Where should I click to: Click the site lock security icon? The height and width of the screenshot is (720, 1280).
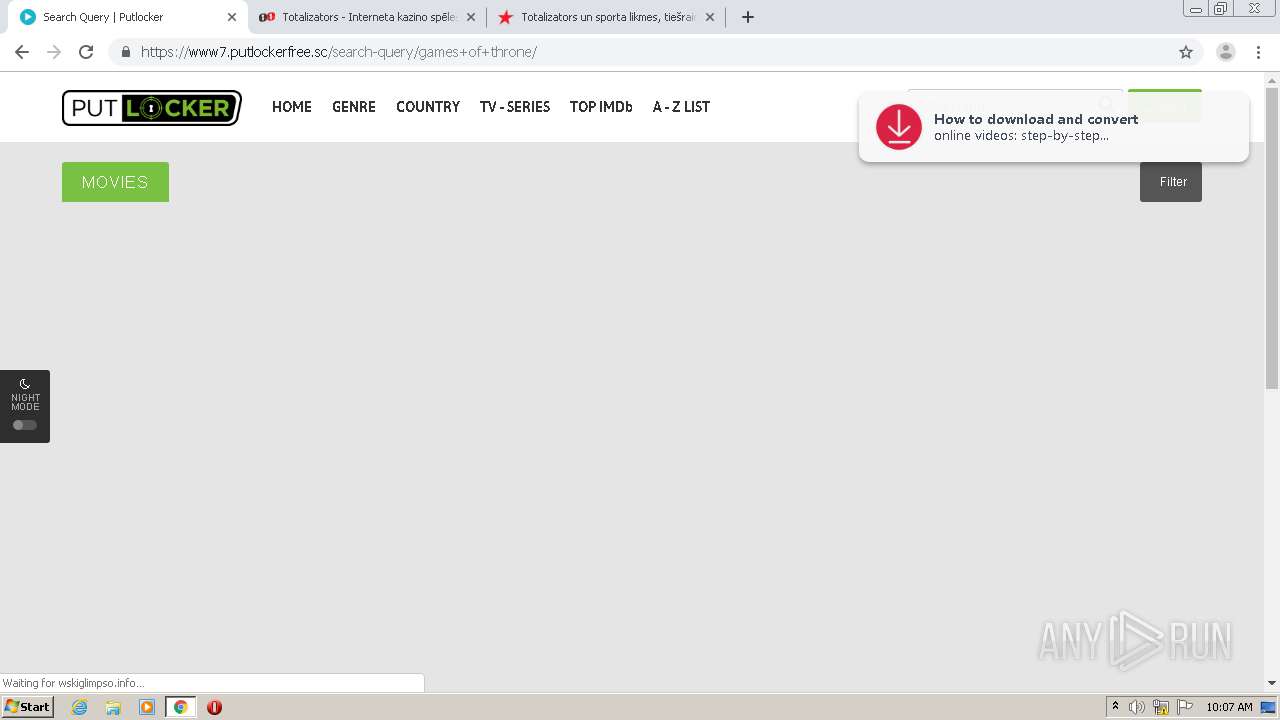pyautogui.click(x=125, y=52)
